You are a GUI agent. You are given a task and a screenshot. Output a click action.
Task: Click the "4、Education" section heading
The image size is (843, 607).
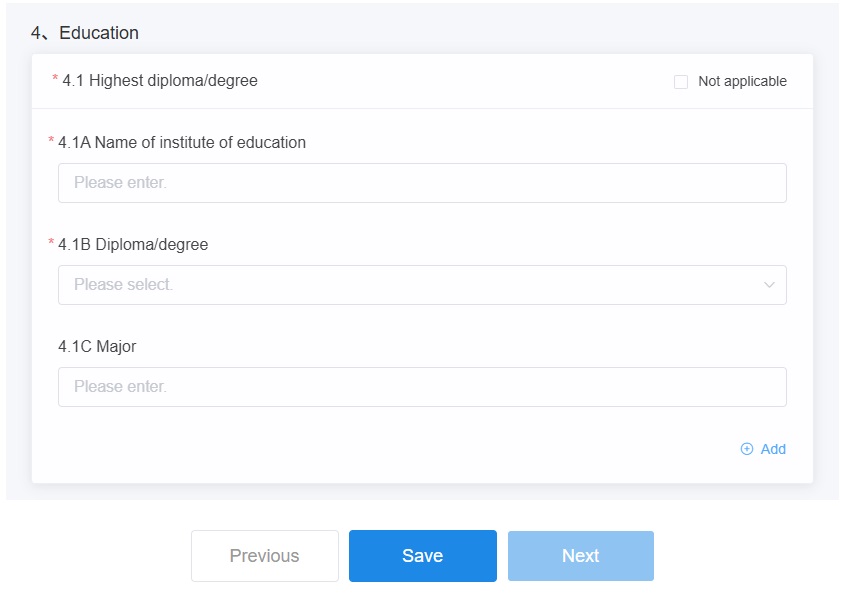pyautogui.click(x=85, y=33)
